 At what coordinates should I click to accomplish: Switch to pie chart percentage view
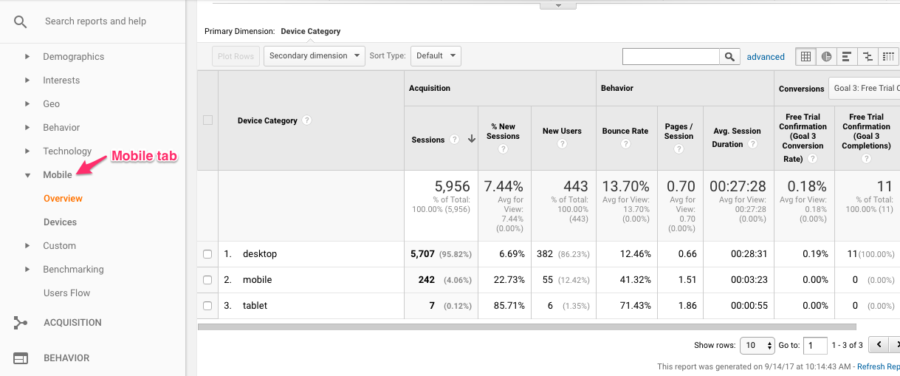click(826, 56)
